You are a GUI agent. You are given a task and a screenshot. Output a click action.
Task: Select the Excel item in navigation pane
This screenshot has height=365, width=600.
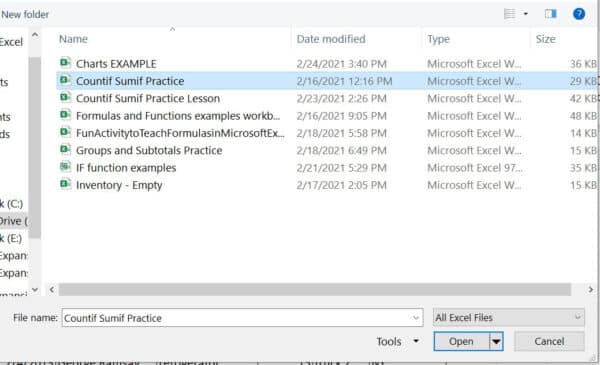click(11, 42)
